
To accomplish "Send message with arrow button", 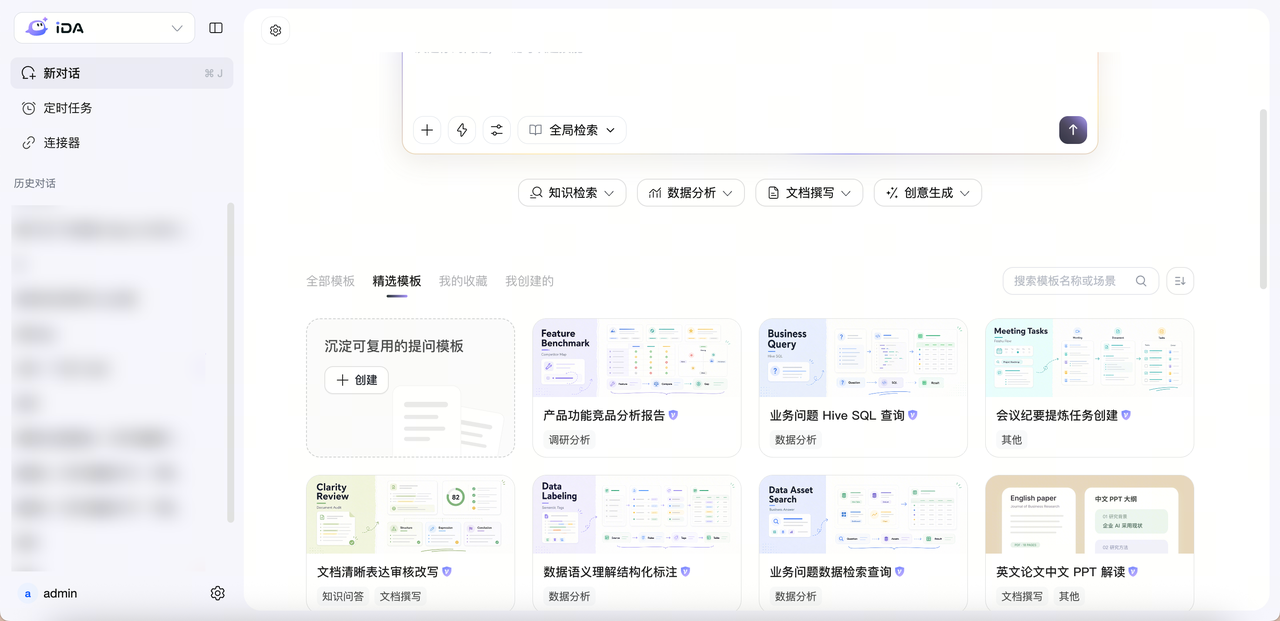I will (x=1073, y=130).
